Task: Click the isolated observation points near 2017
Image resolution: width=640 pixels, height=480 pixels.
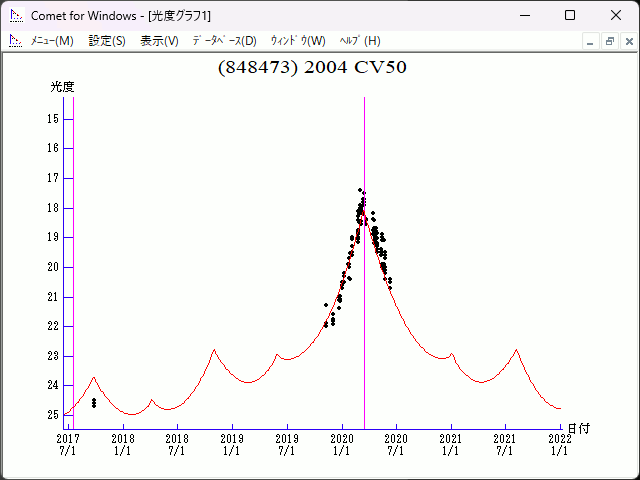Action: click(x=94, y=402)
